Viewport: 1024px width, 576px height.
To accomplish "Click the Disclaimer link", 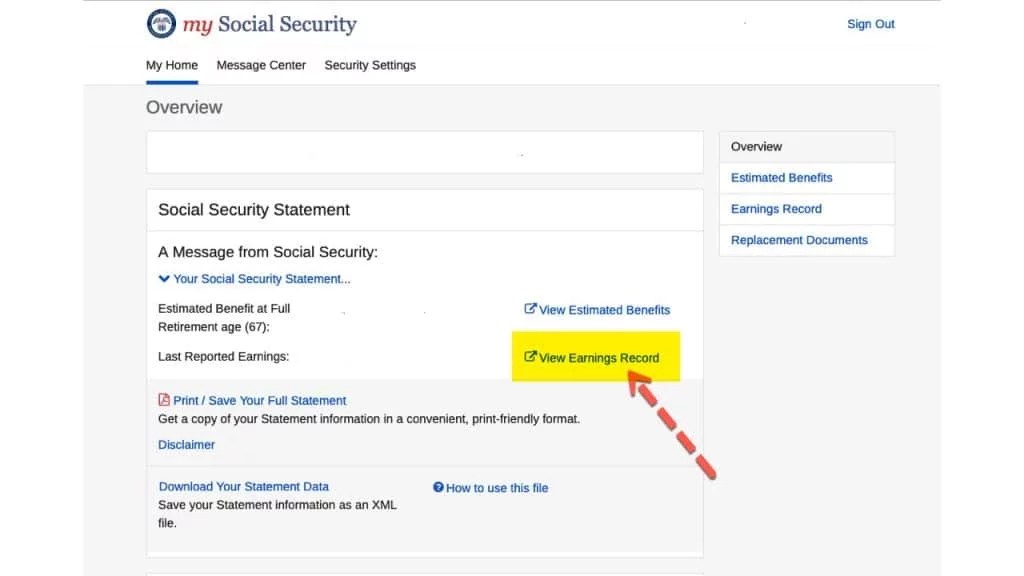I will (x=186, y=444).
